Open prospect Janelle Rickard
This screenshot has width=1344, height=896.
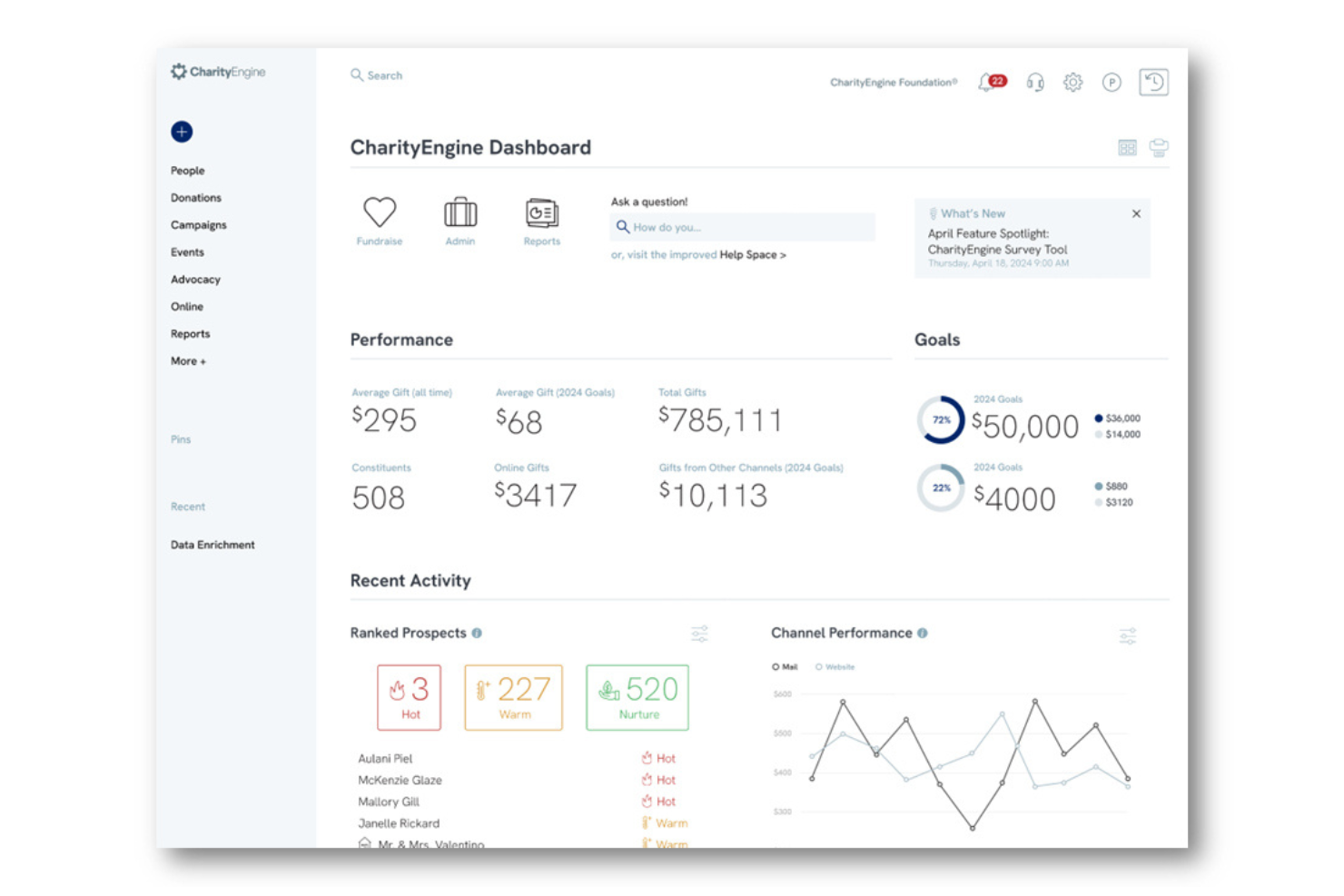point(399,823)
